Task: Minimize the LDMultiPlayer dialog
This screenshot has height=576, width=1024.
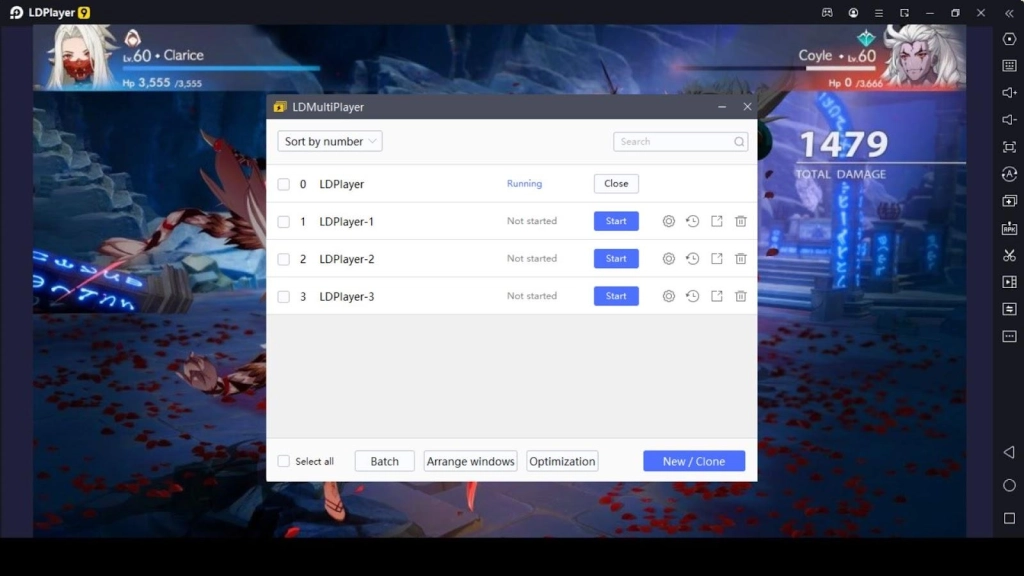Action: 722,106
